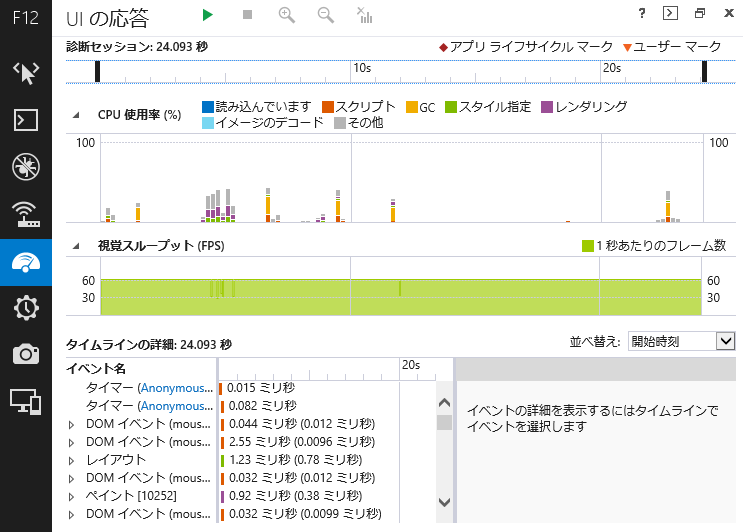Click the orange-red スクリプト legend swatch

tap(328, 107)
